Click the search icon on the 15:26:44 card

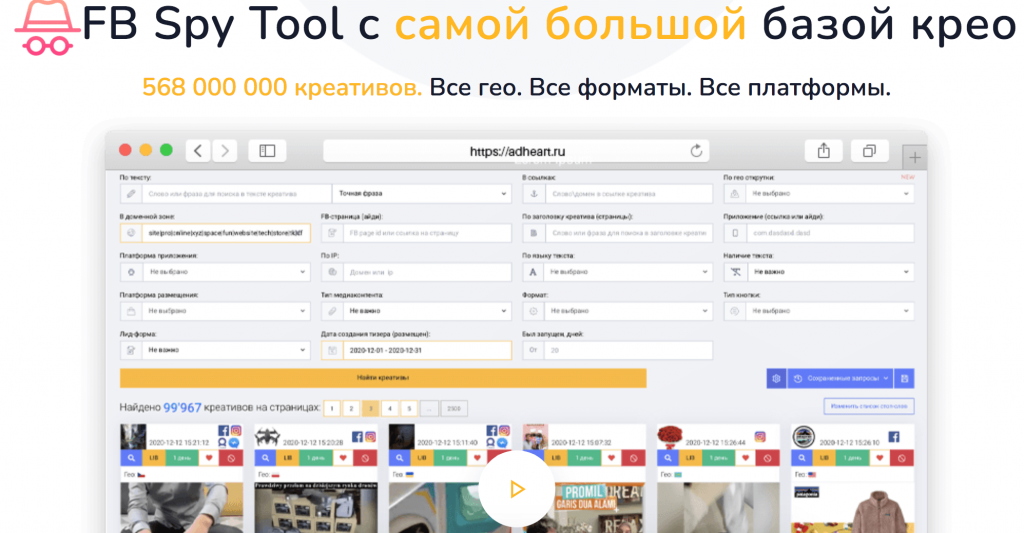click(668, 458)
